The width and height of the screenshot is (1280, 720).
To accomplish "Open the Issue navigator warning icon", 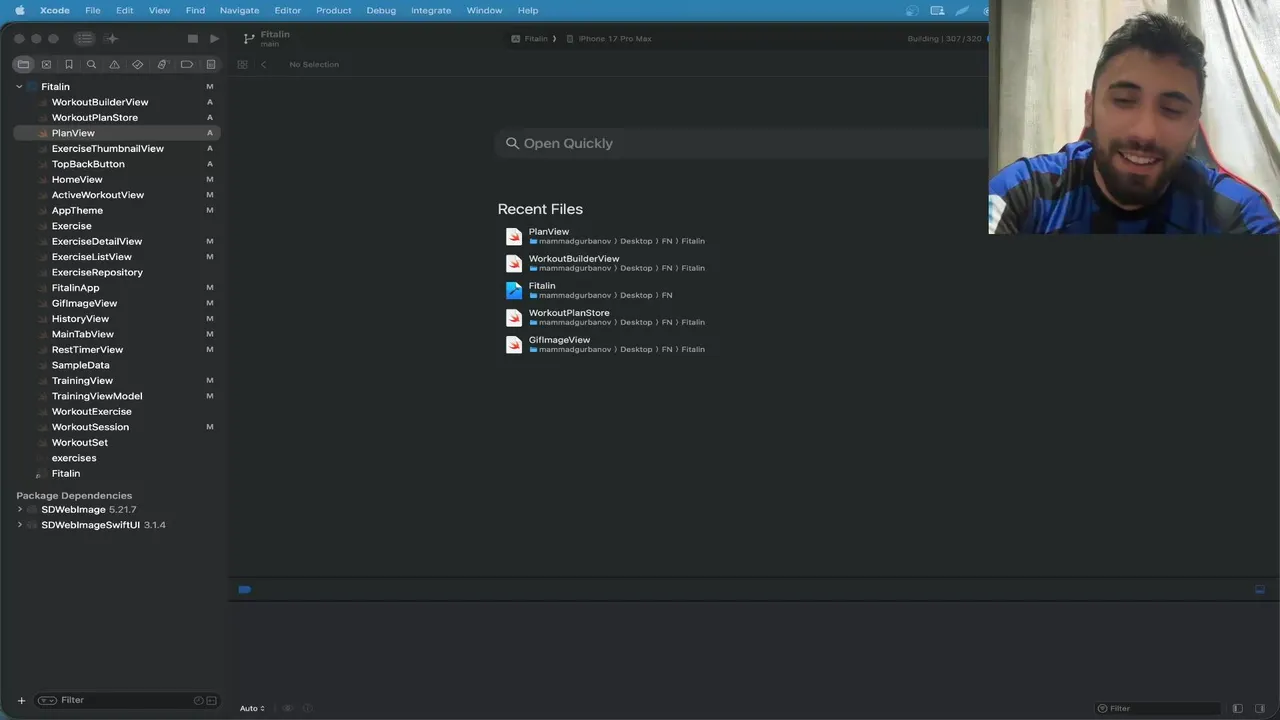I will click(x=114, y=64).
